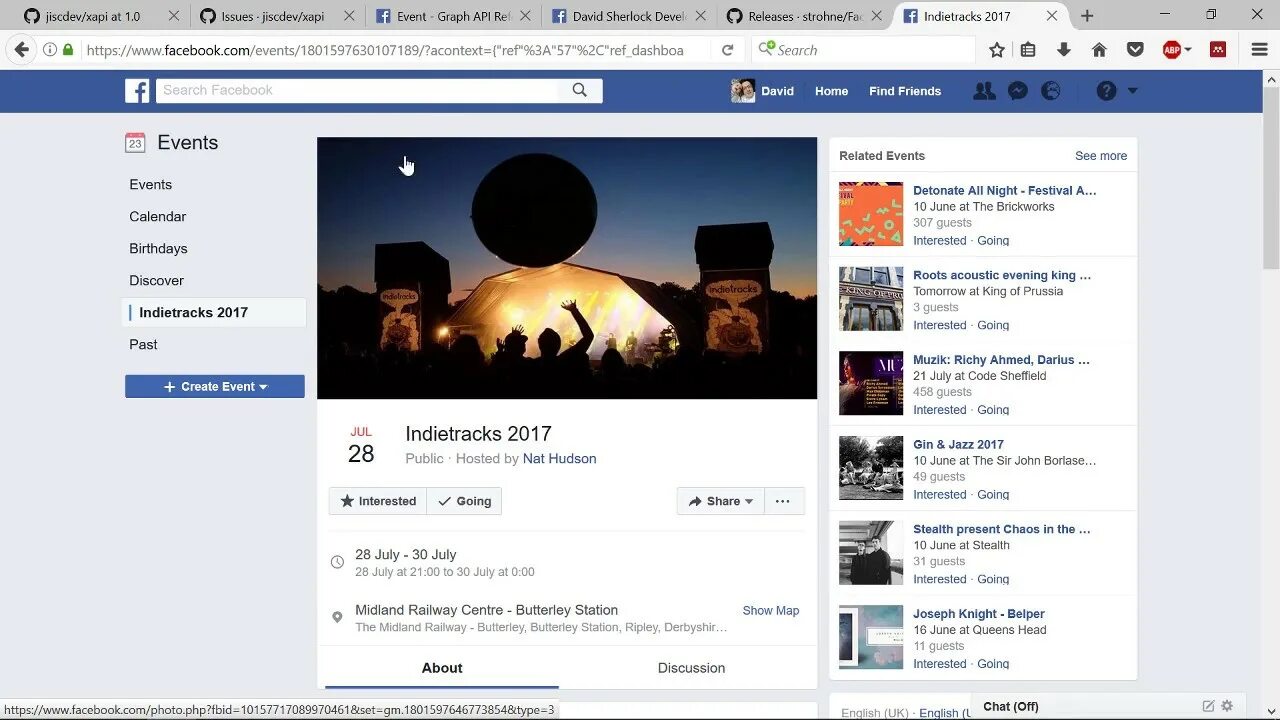Open Past in the left sidebar

[143, 344]
